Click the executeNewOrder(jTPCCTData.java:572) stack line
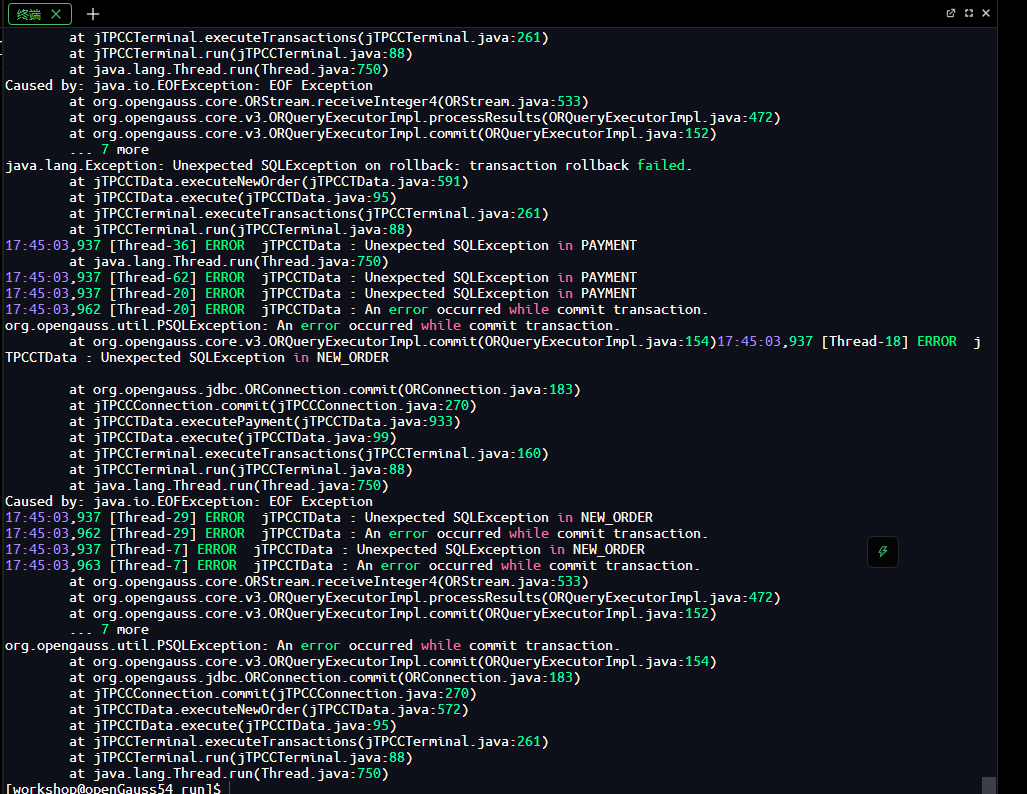The image size is (1027, 794). tap(269, 709)
